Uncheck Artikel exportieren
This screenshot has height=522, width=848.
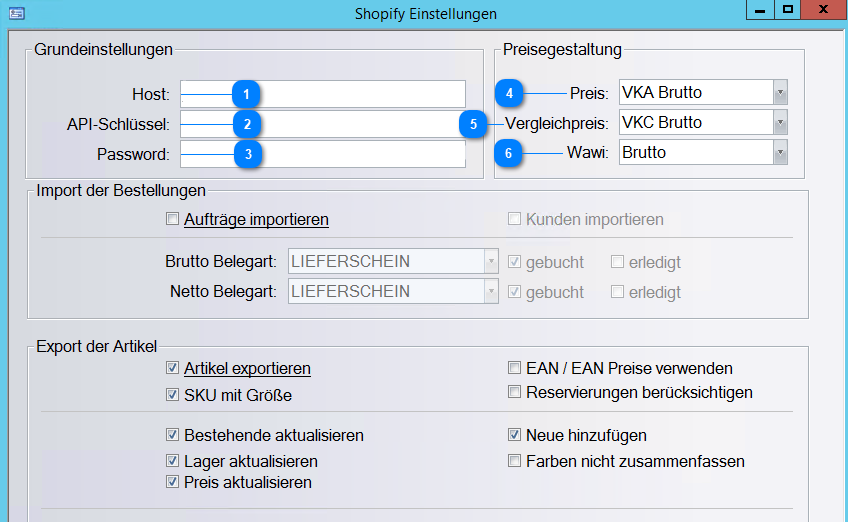coord(173,368)
